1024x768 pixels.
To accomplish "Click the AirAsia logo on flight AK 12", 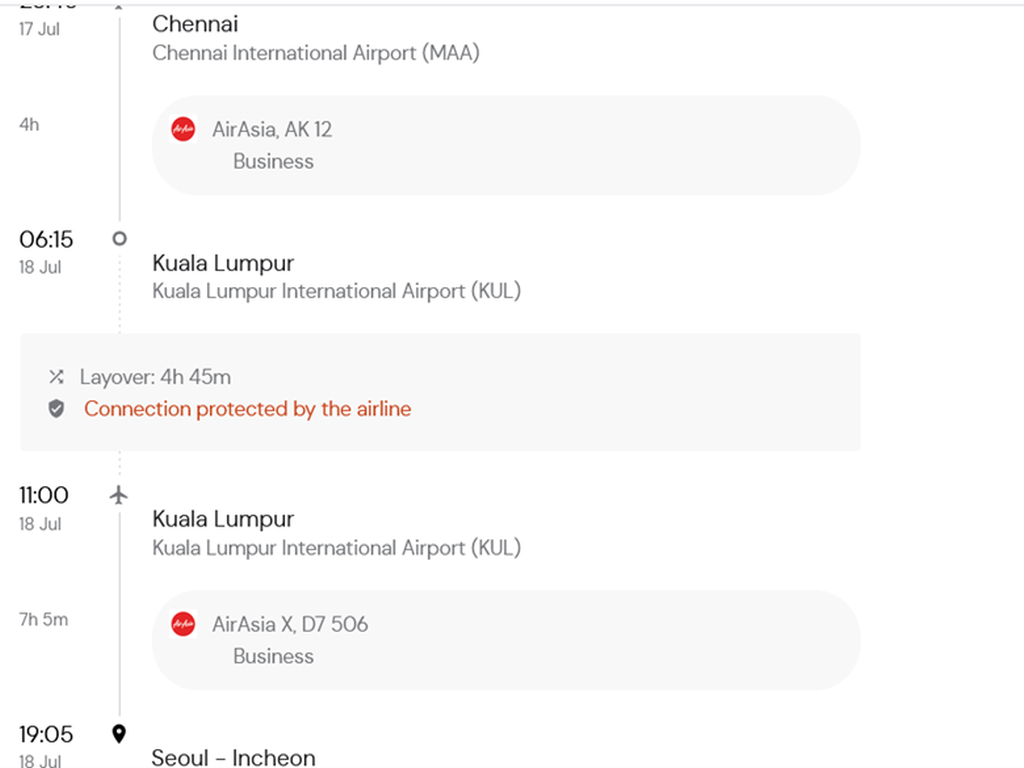I will pos(182,129).
